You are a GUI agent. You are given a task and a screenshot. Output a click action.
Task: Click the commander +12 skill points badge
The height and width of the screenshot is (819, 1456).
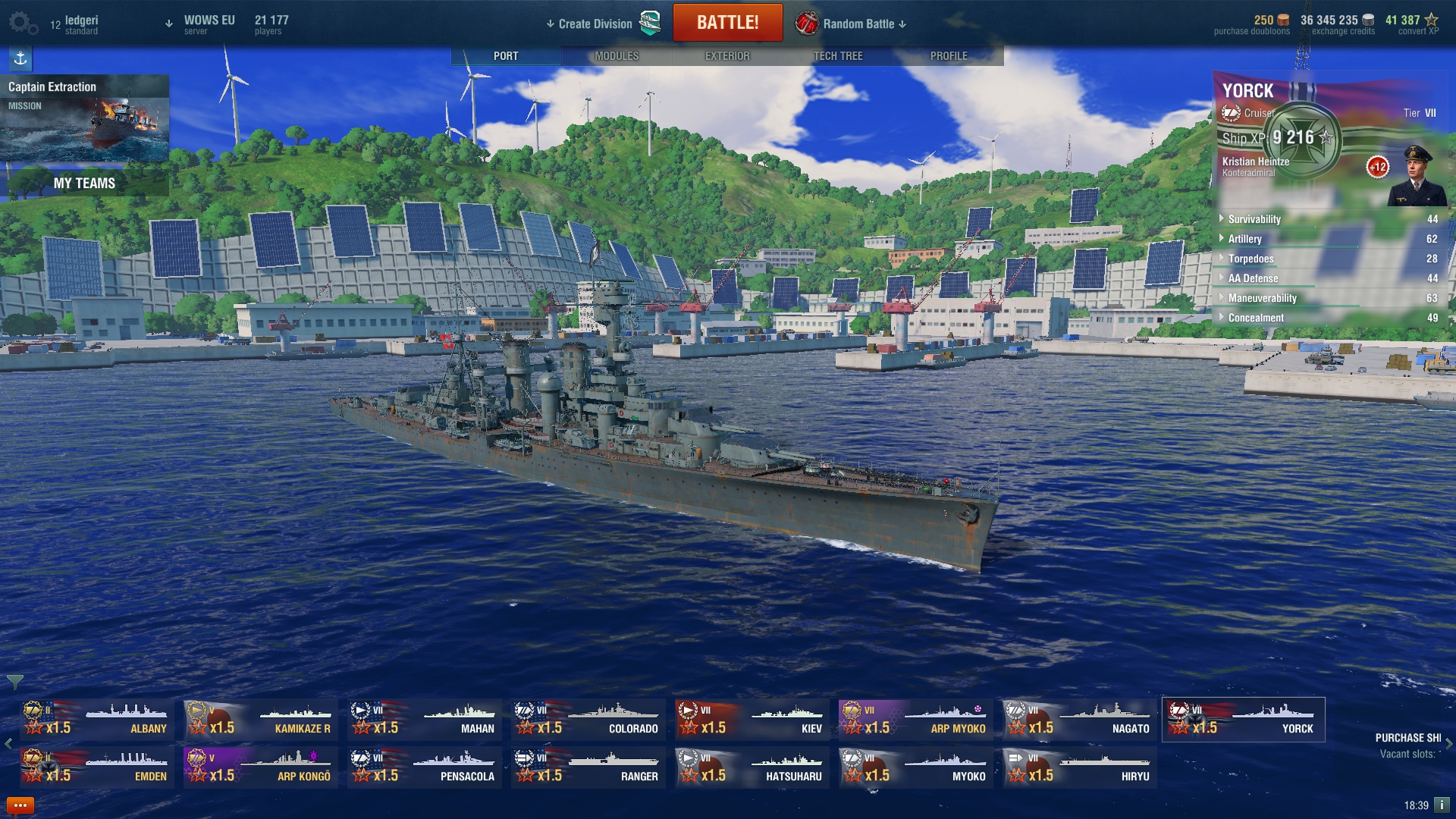coord(1378,167)
